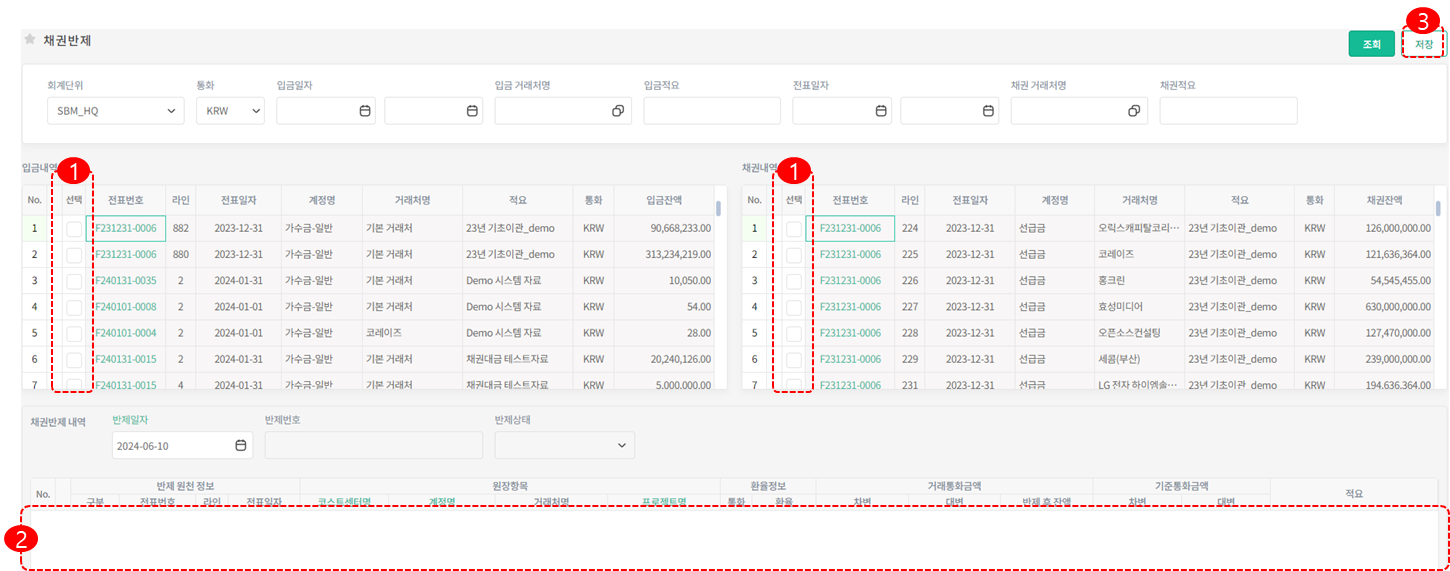Viewport: 1450px width, 571px height.
Task: Check row 3 checkbox in 입금내역 grid
Action: 74,281
